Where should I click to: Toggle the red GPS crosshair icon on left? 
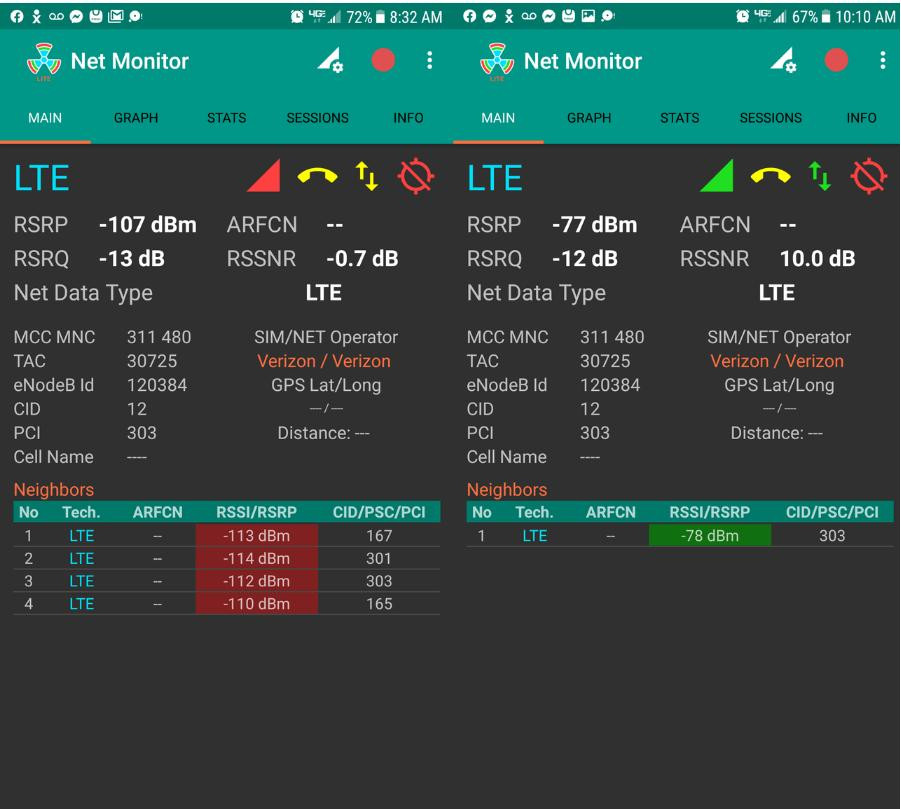pos(416,176)
